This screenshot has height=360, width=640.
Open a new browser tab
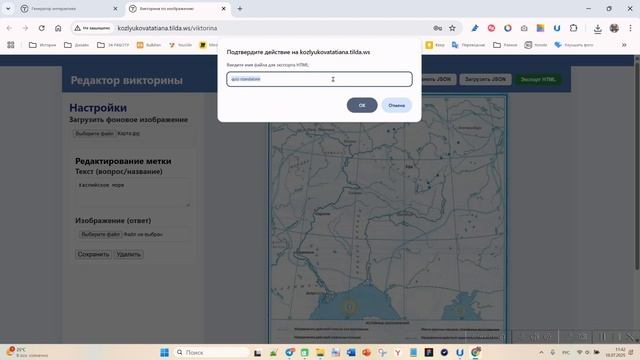[240, 9]
